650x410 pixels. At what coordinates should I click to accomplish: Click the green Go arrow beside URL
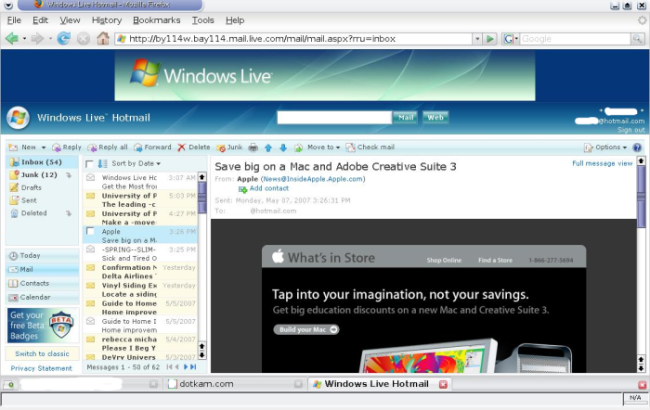(x=490, y=39)
